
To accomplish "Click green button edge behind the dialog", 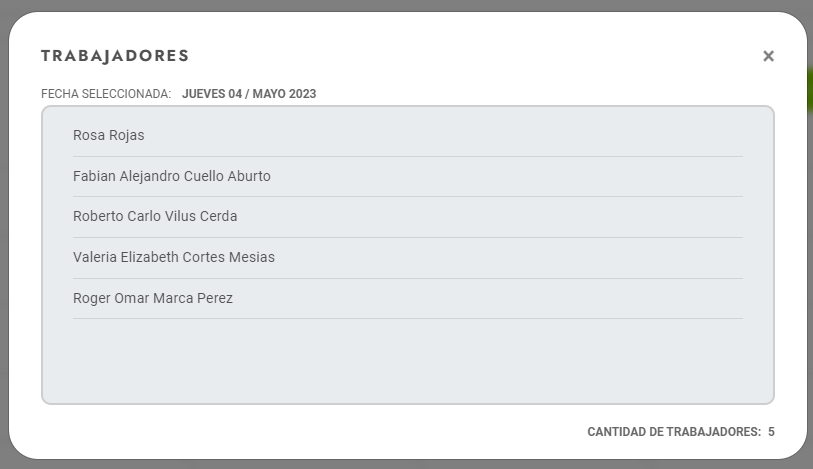I will [x=809, y=90].
